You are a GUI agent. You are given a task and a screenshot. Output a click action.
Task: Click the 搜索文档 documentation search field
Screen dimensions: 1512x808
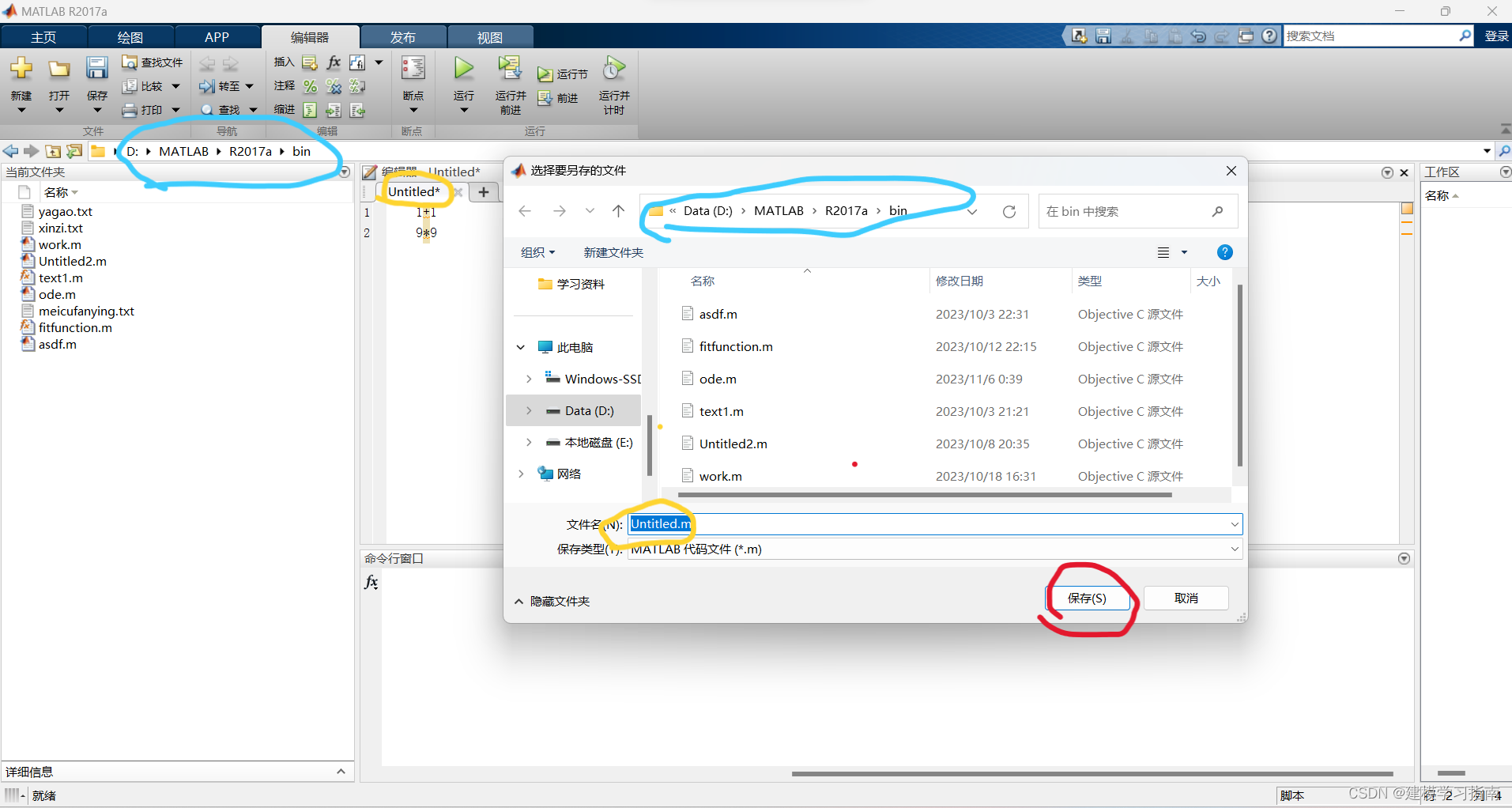(x=1378, y=36)
